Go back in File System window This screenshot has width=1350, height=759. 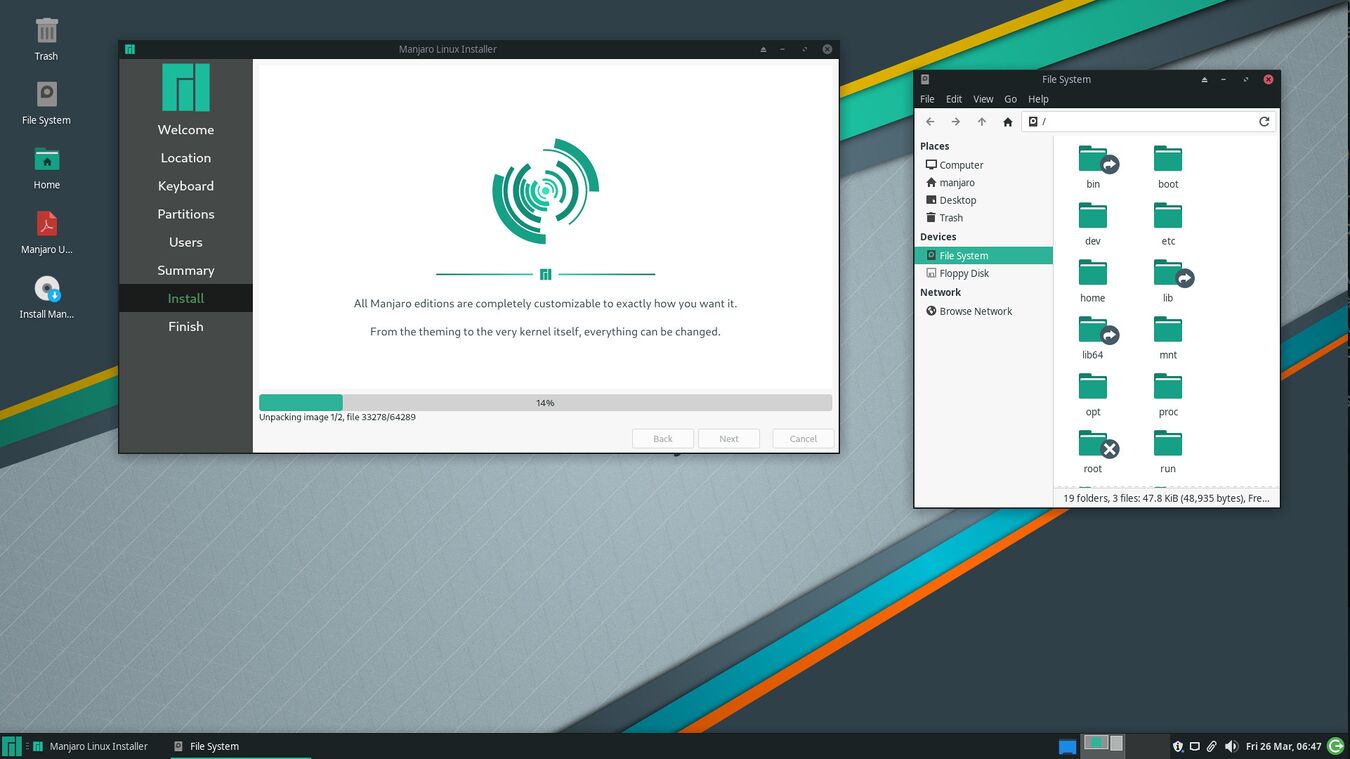pyautogui.click(x=930, y=122)
